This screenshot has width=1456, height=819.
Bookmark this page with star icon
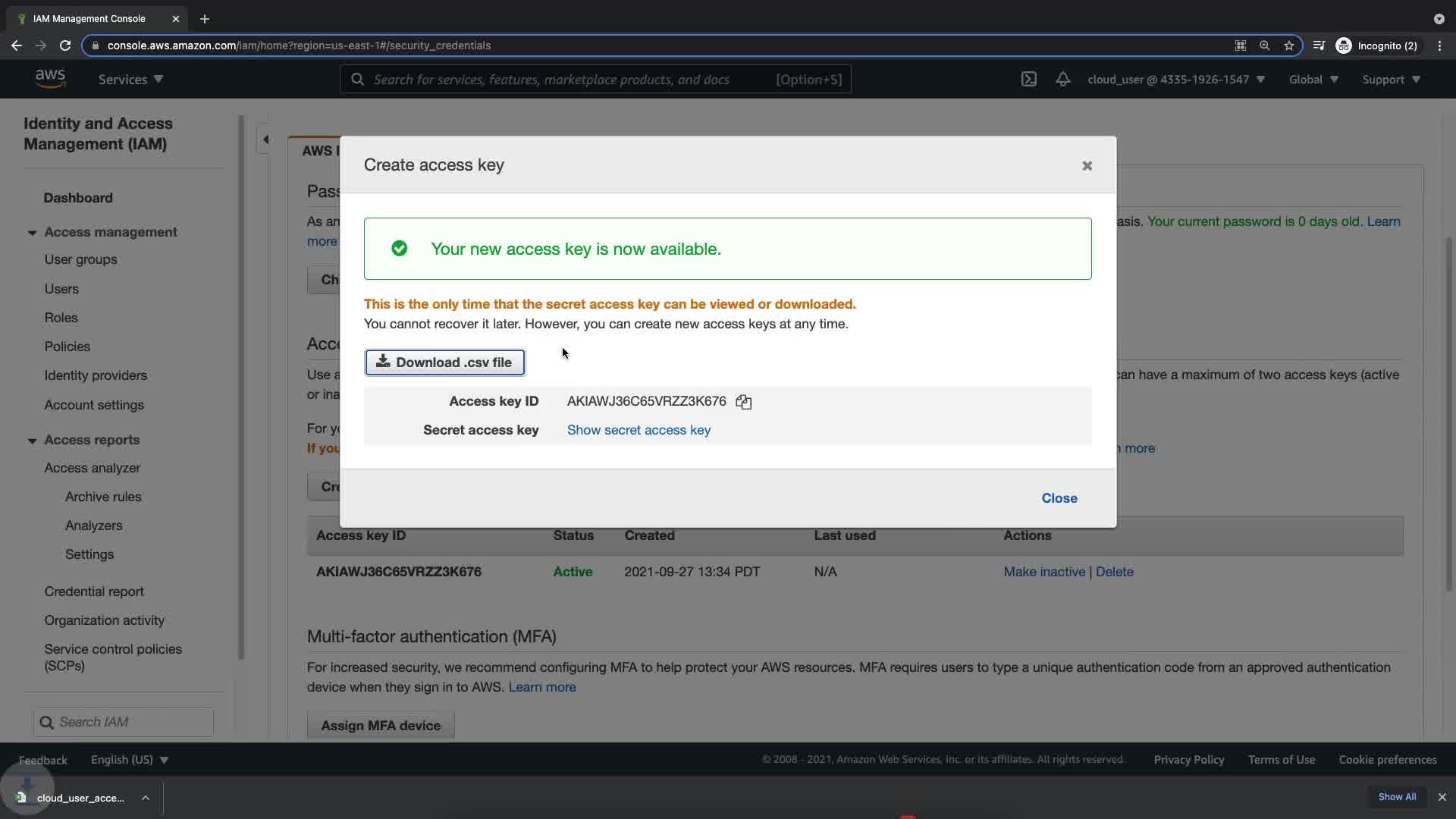(x=1288, y=45)
